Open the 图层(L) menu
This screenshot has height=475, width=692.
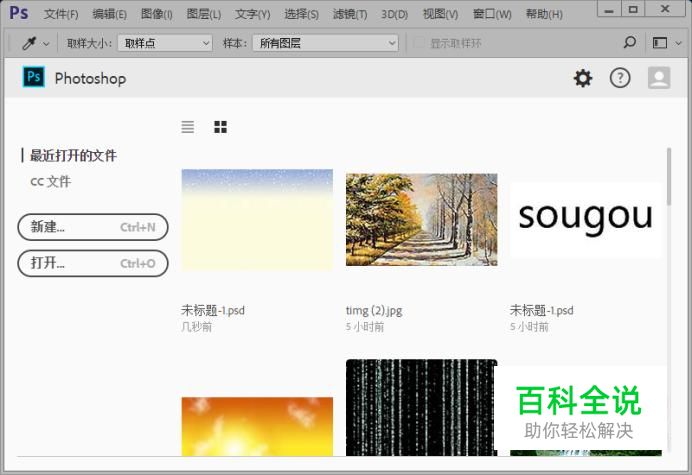203,15
